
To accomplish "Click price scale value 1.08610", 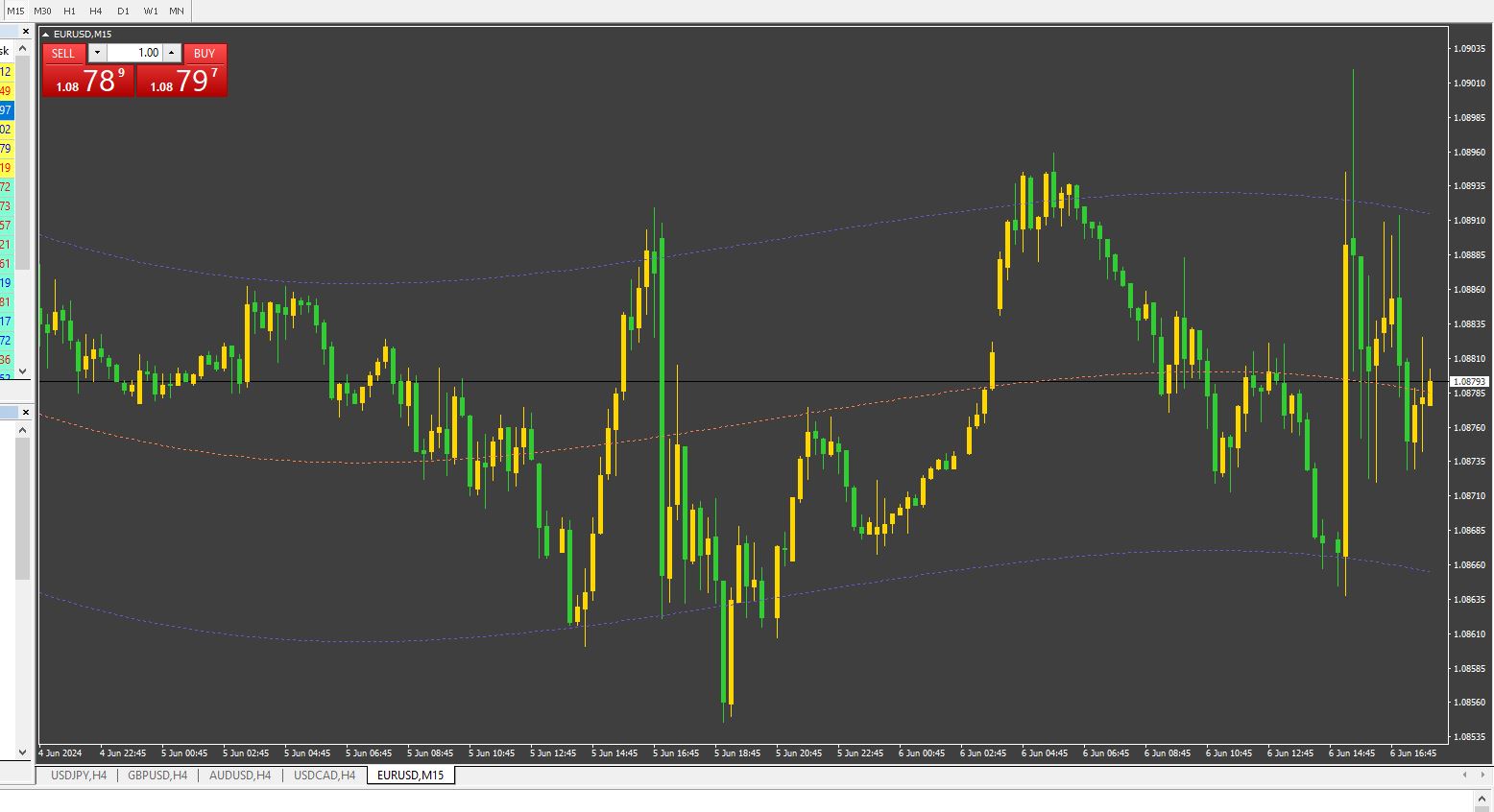I will [x=1469, y=634].
